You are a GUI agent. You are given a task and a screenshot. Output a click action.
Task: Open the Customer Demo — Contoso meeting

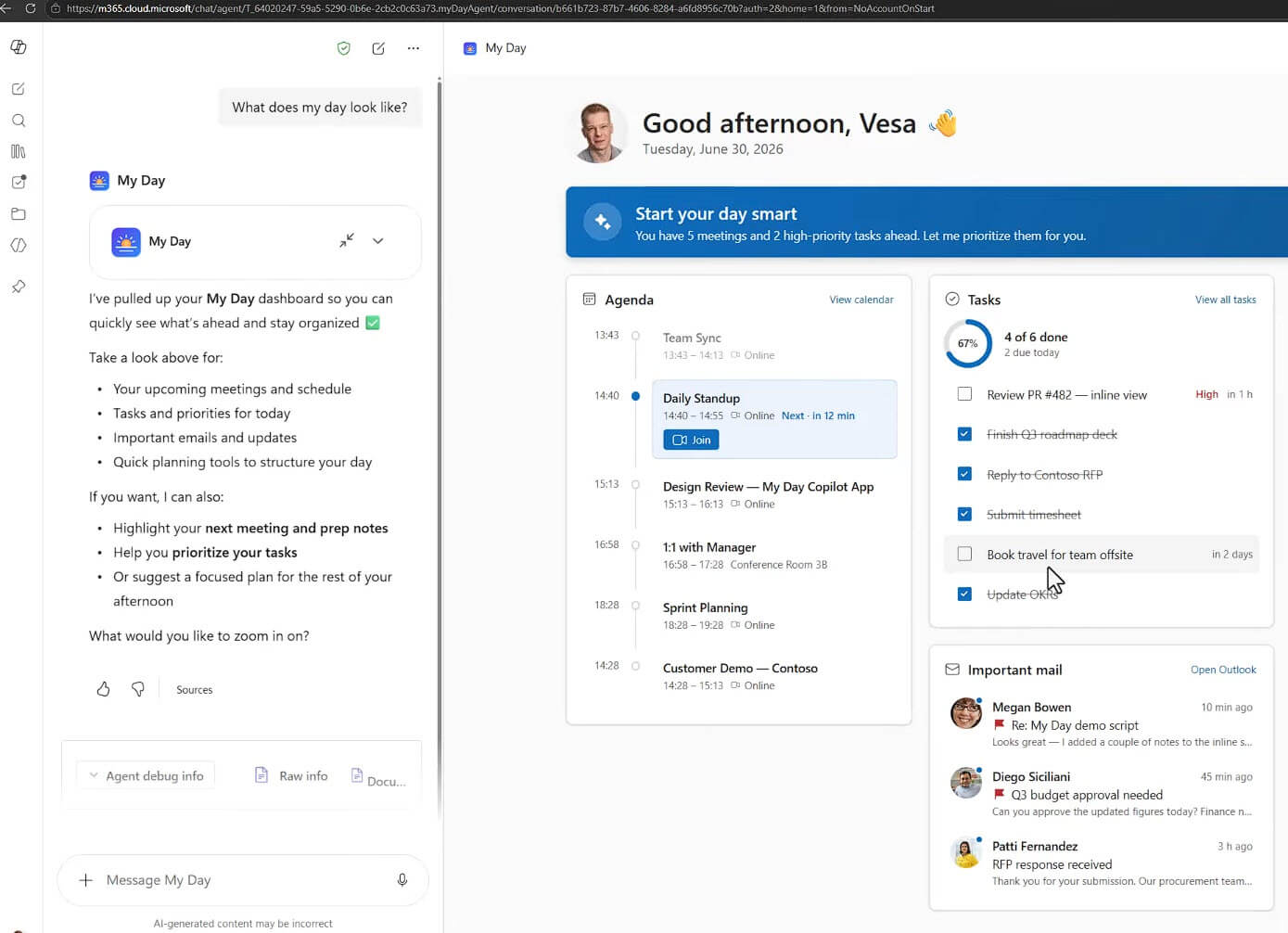775,675
